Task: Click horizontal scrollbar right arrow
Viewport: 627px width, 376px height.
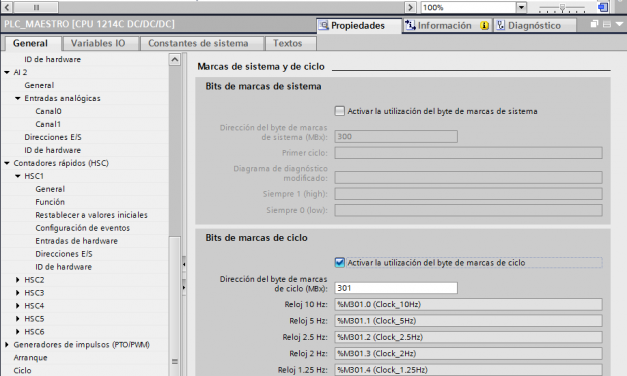Action: (x=410, y=7)
